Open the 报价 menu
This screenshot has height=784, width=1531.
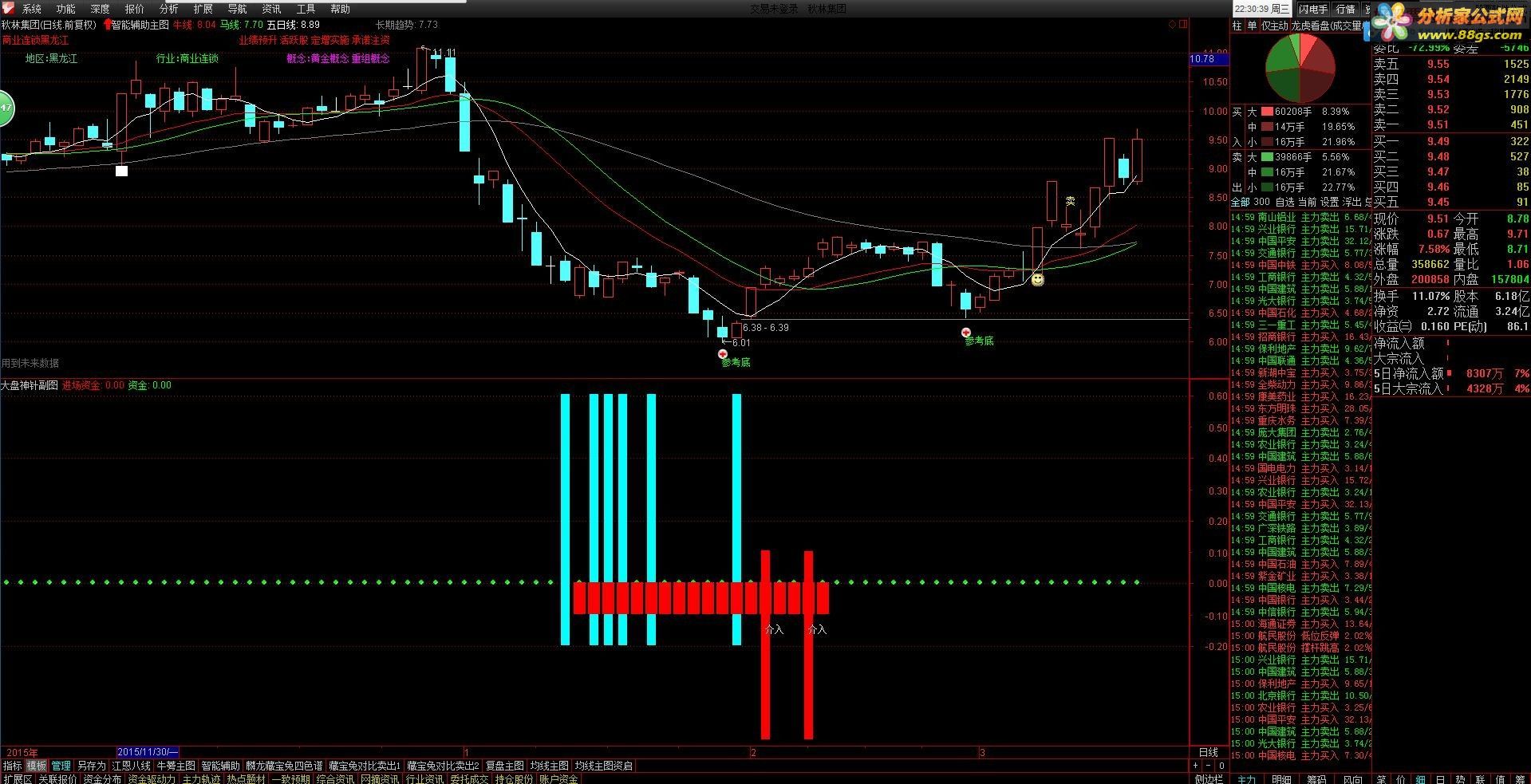pos(135,9)
